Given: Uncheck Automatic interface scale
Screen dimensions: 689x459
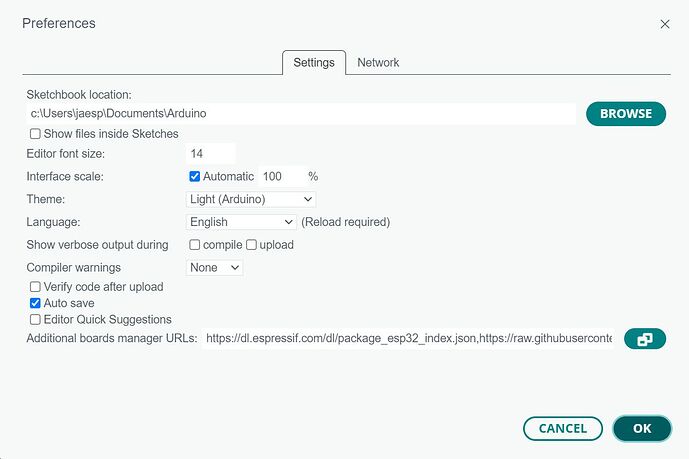Looking at the screenshot, I should point(195,176).
